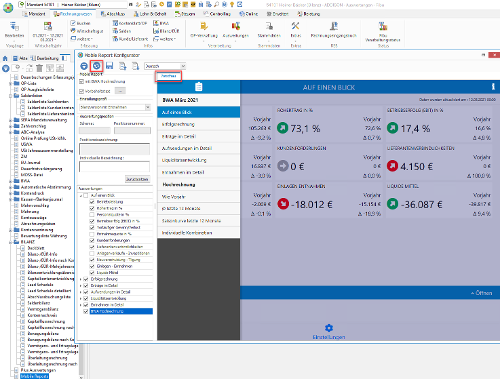This screenshot has width=500, height=379.
Task: Open the Einstellungsprofil dropdown
Action: pyautogui.click(x=148, y=107)
